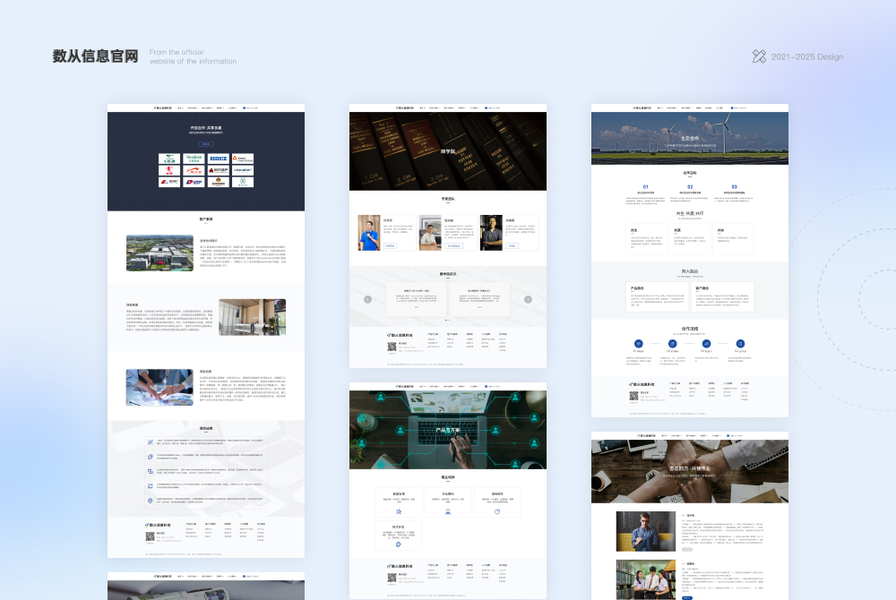The height and width of the screenshot is (600, 896).
Task: Click the laptop network hero banner
Action: (447, 430)
